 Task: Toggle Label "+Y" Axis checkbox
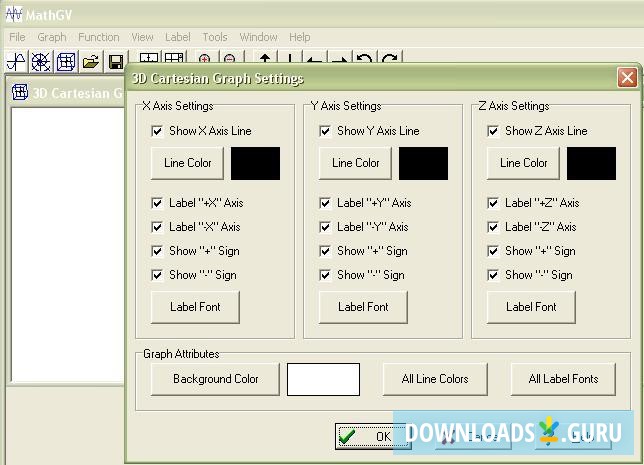point(325,203)
